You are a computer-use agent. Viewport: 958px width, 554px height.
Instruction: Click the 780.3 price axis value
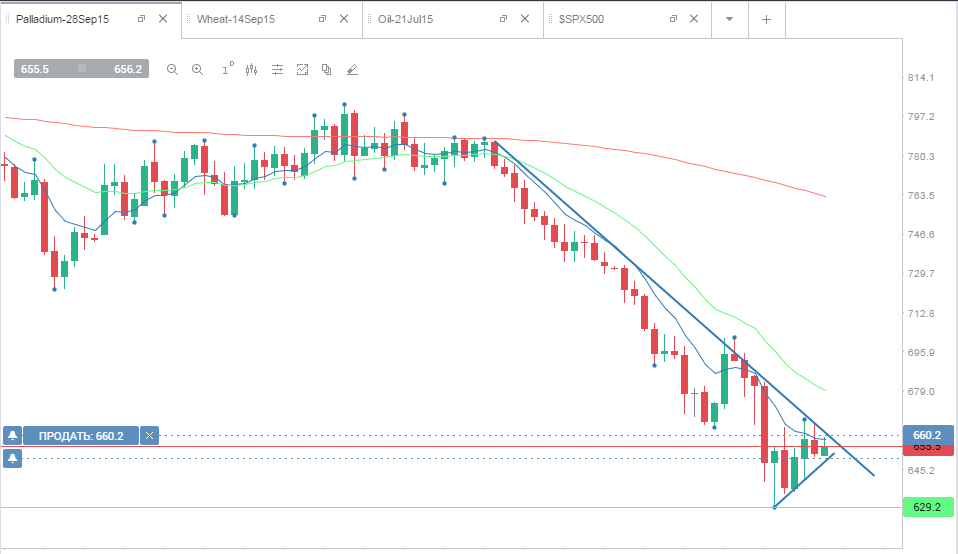point(921,156)
